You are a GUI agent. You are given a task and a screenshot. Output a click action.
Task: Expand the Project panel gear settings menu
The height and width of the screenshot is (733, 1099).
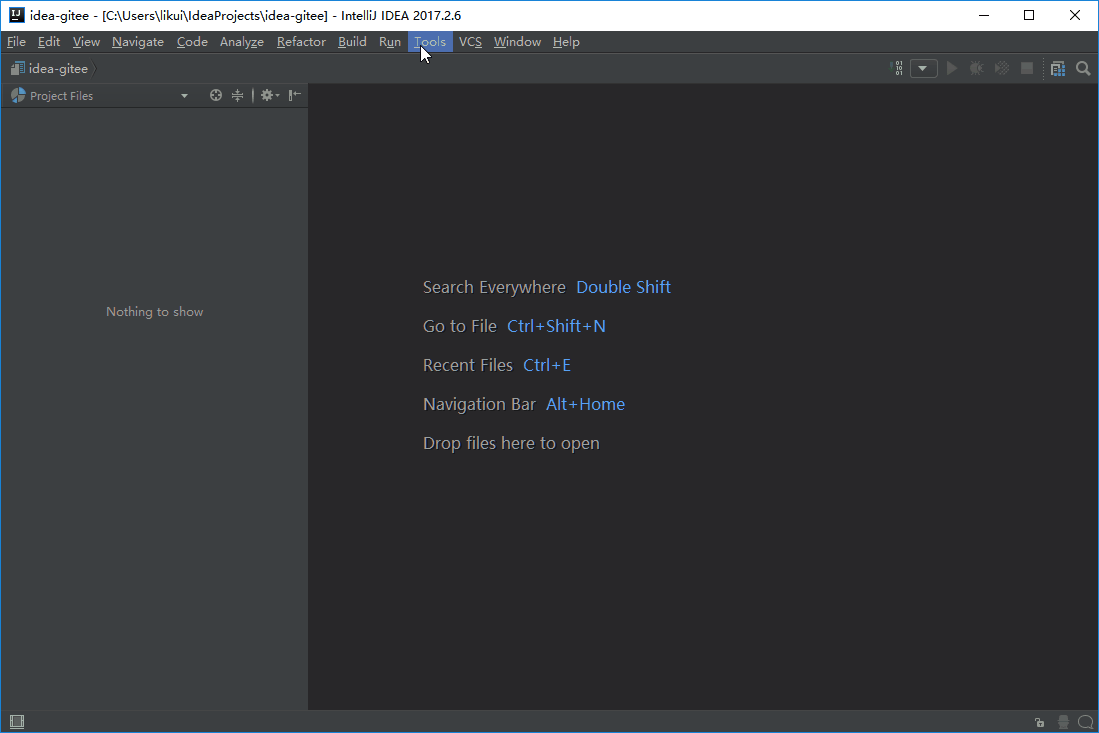pos(269,95)
